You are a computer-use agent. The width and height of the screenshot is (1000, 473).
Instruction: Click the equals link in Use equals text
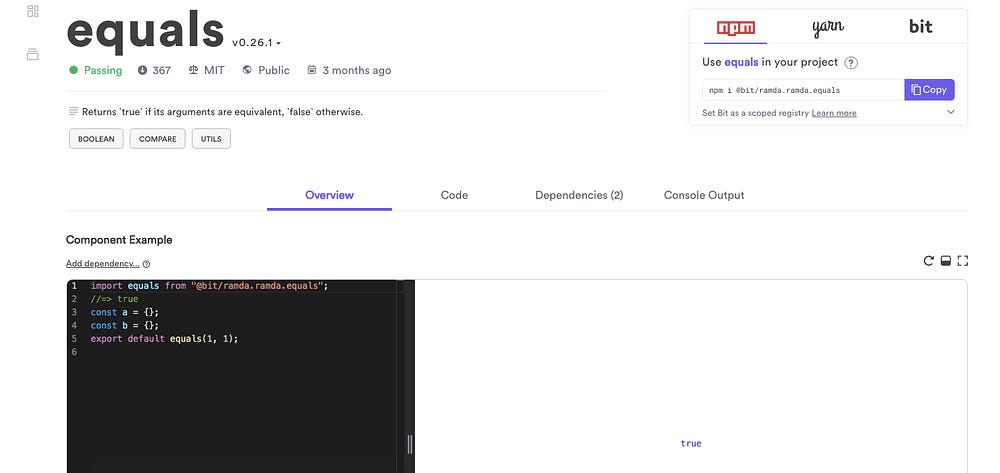(x=741, y=62)
